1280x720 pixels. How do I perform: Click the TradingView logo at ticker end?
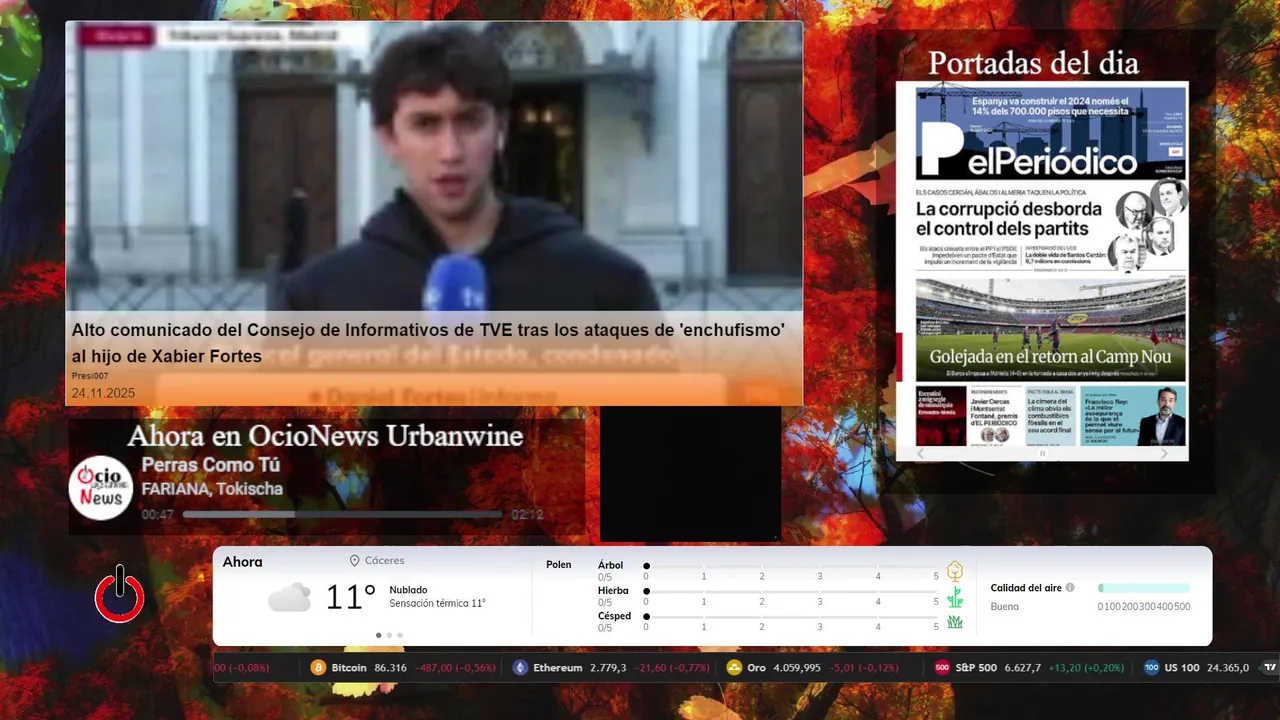[1270, 668]
